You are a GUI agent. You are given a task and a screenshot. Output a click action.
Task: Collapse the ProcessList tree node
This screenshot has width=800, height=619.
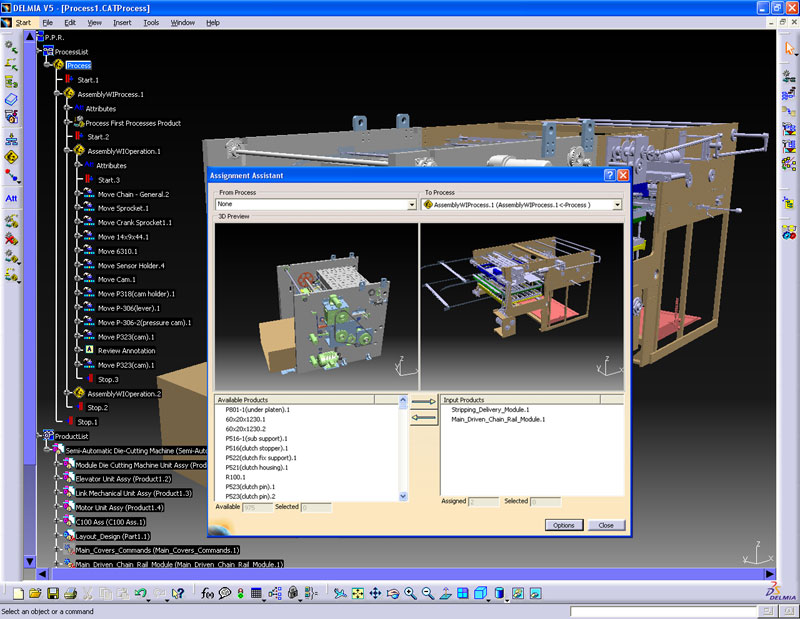pyautogui.click(x=39, y=51)
